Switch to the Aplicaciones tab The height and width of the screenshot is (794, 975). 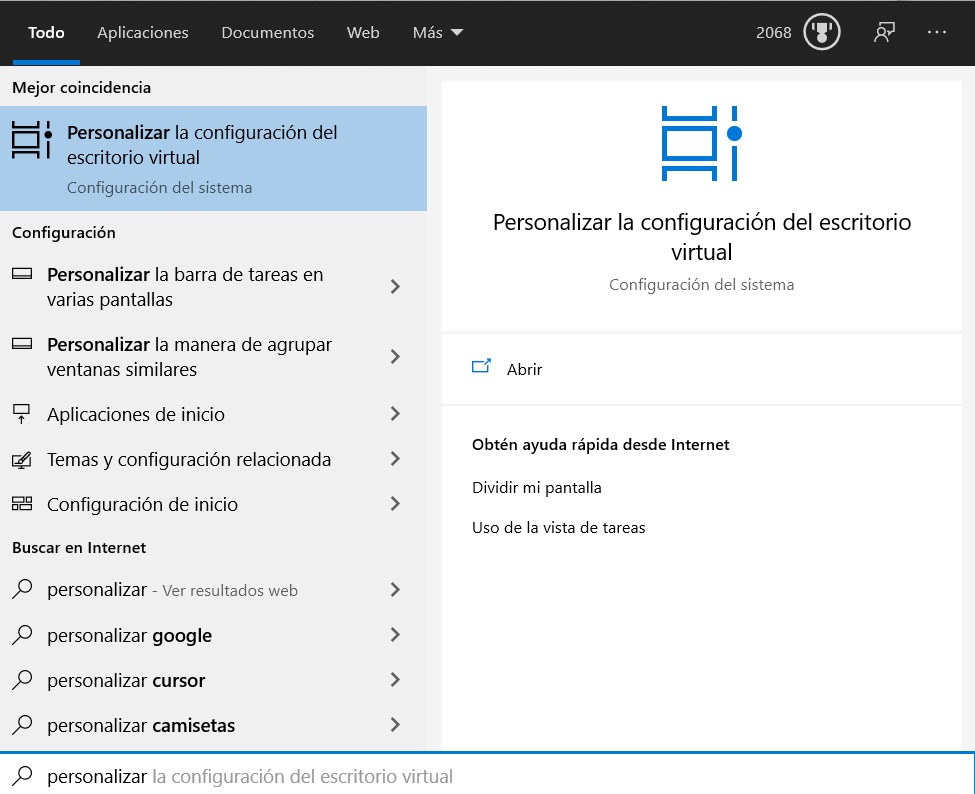pos(142,32)
